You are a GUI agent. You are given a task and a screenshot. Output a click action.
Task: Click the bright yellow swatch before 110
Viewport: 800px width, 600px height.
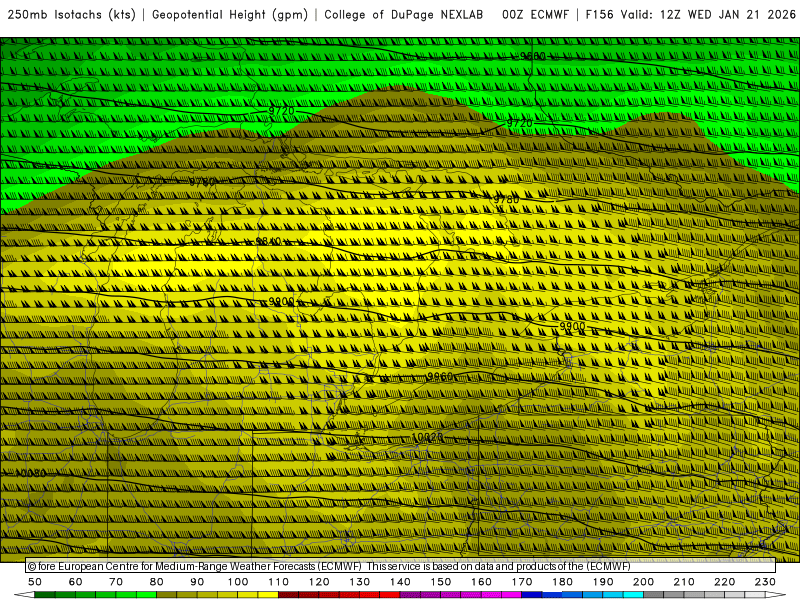[x=268, y=595]
